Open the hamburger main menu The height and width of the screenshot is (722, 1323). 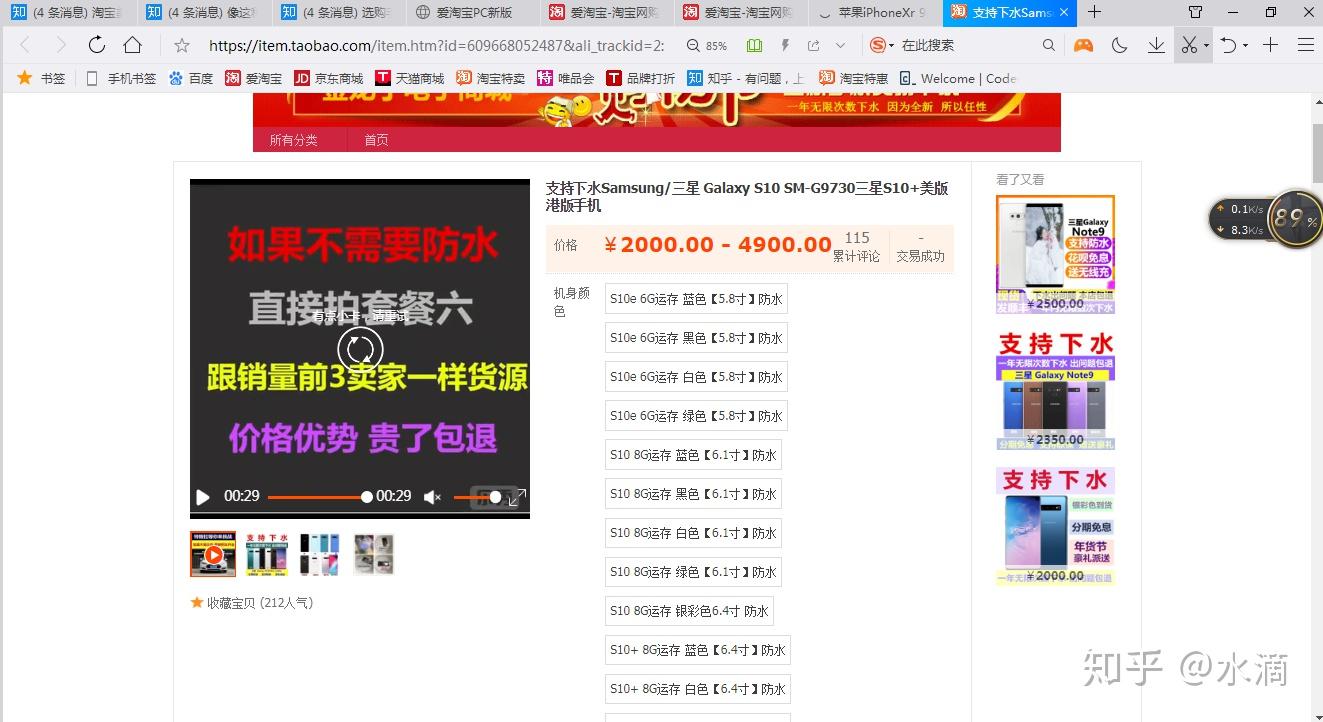[1305, 45]
